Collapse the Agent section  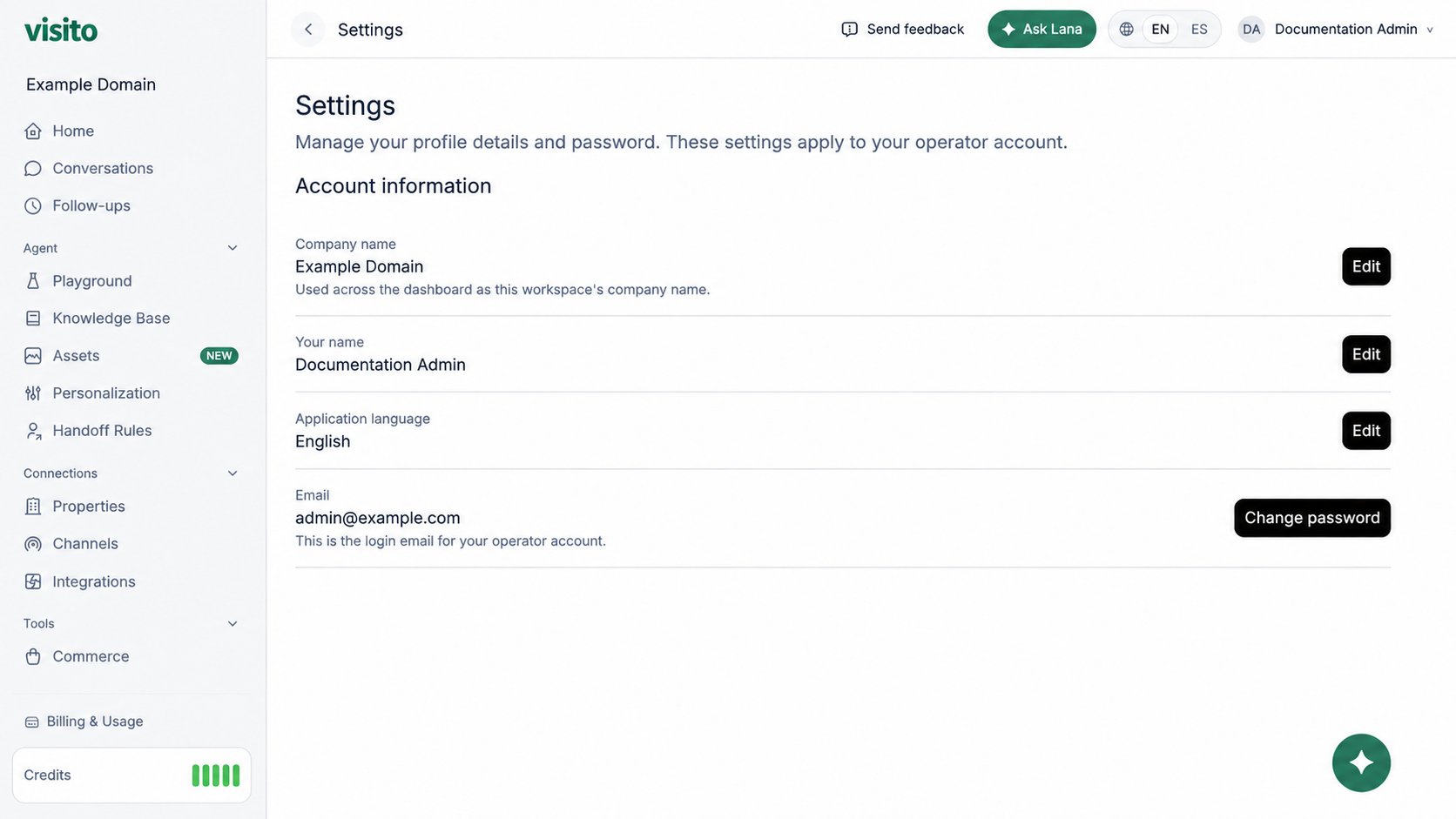click(x=233, y=248)
